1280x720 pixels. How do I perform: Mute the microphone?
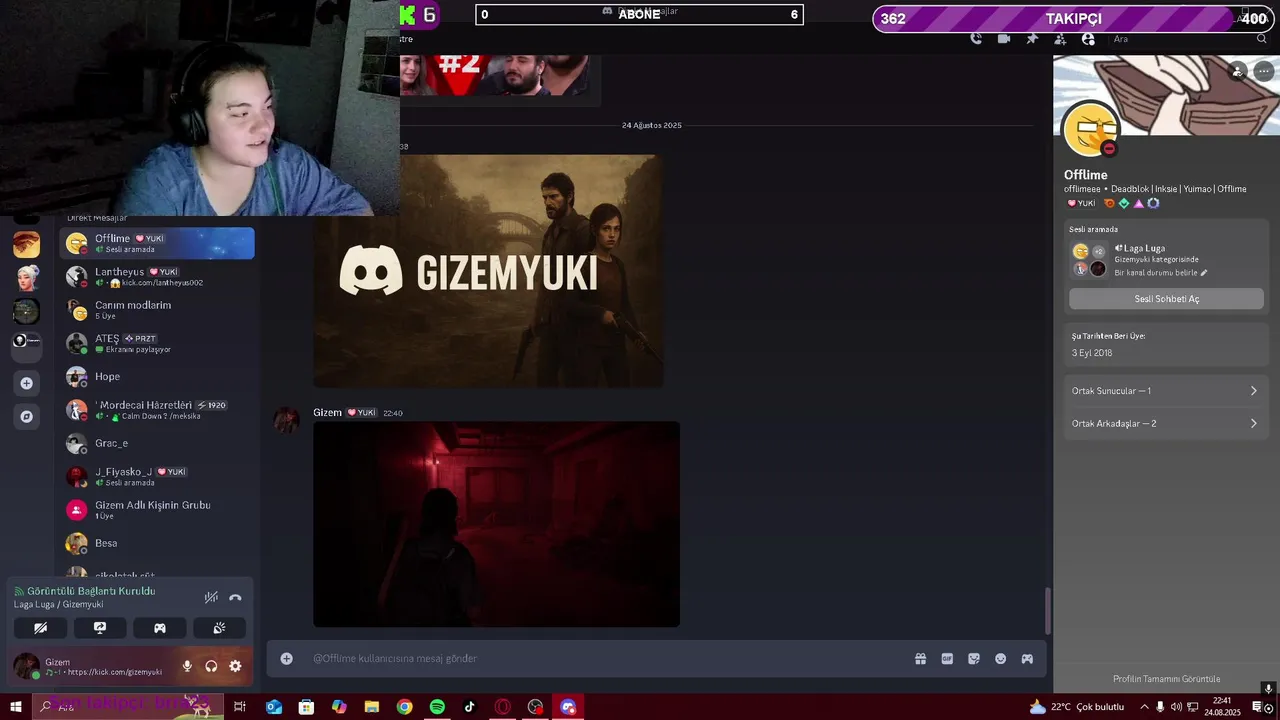click(187, 666)
